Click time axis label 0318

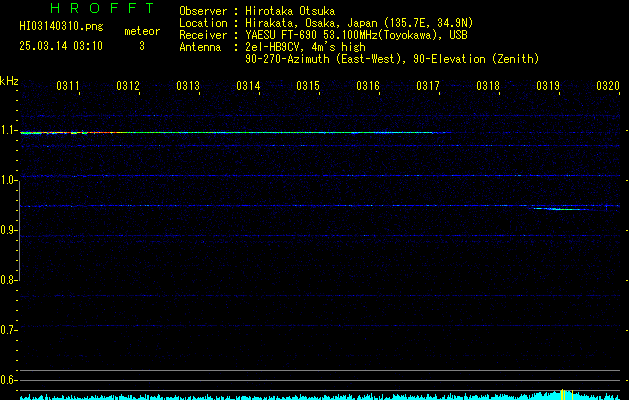[488, 86]
